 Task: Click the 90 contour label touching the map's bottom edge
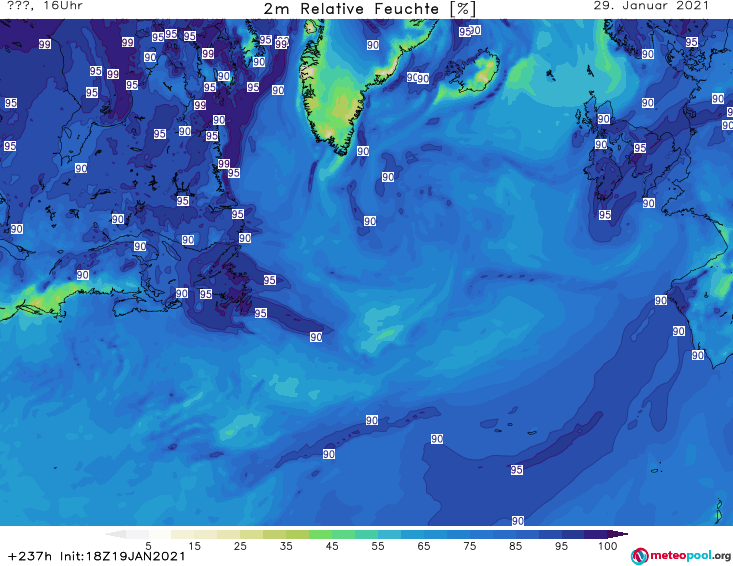517,521
